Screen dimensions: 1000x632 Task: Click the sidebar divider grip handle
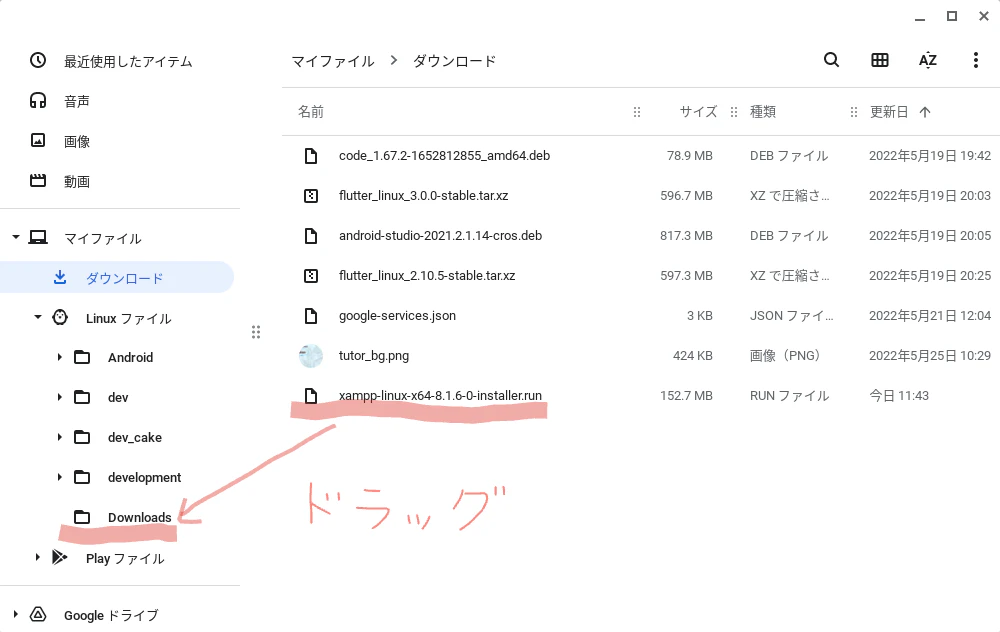(256, 332)
